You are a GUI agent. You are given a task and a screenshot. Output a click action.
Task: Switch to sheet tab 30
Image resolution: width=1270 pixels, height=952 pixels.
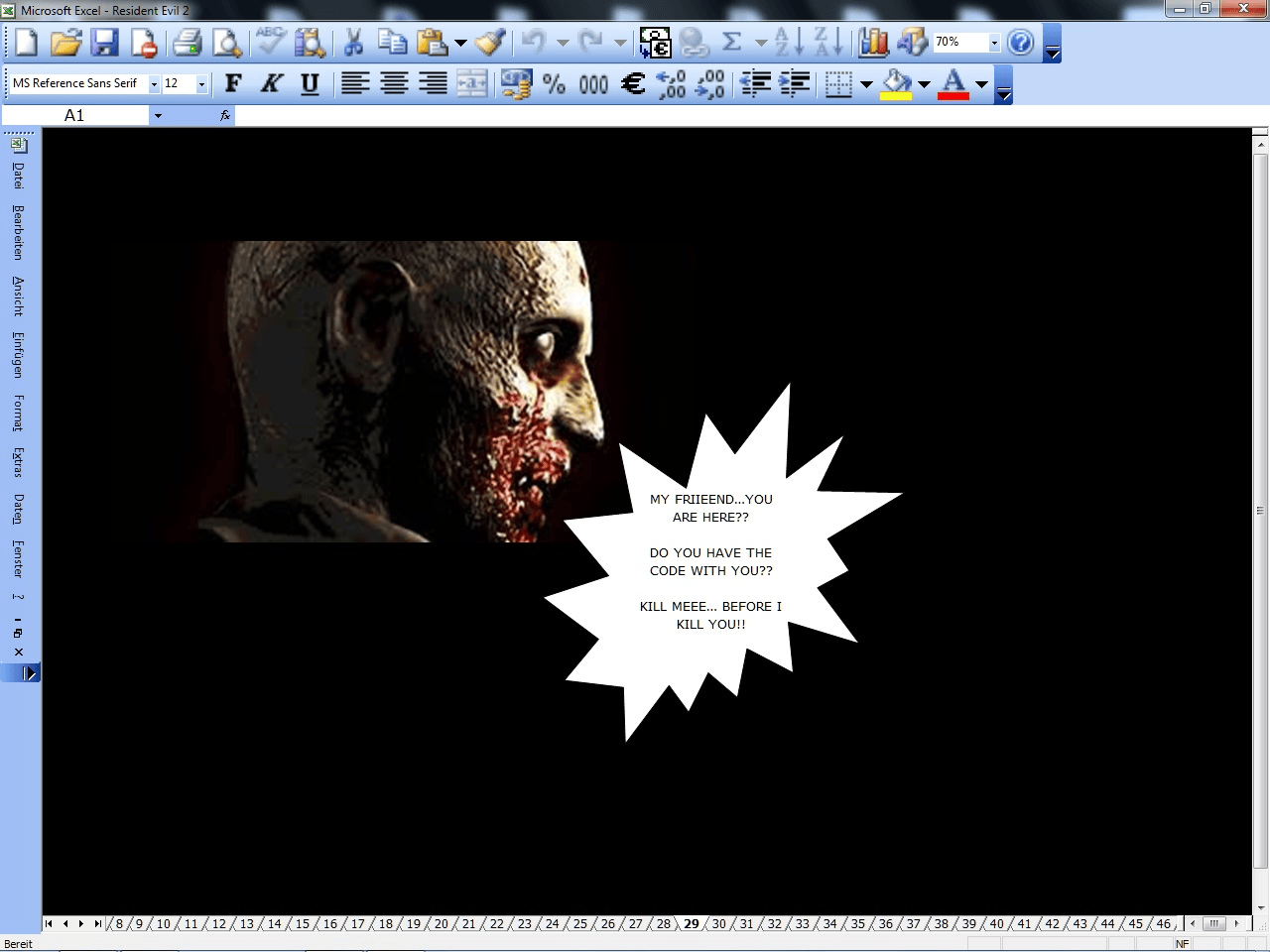click(x=719, y=923)
